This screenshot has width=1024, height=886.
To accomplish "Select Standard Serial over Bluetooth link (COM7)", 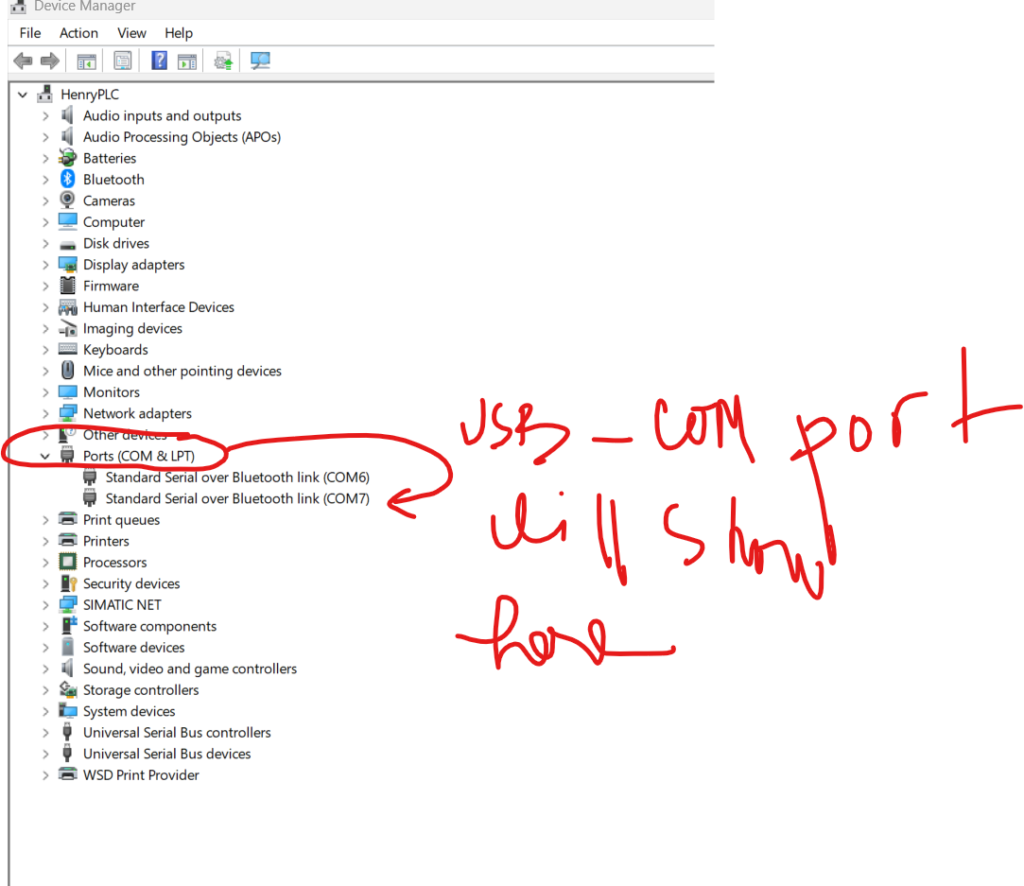I will (237, 499).
